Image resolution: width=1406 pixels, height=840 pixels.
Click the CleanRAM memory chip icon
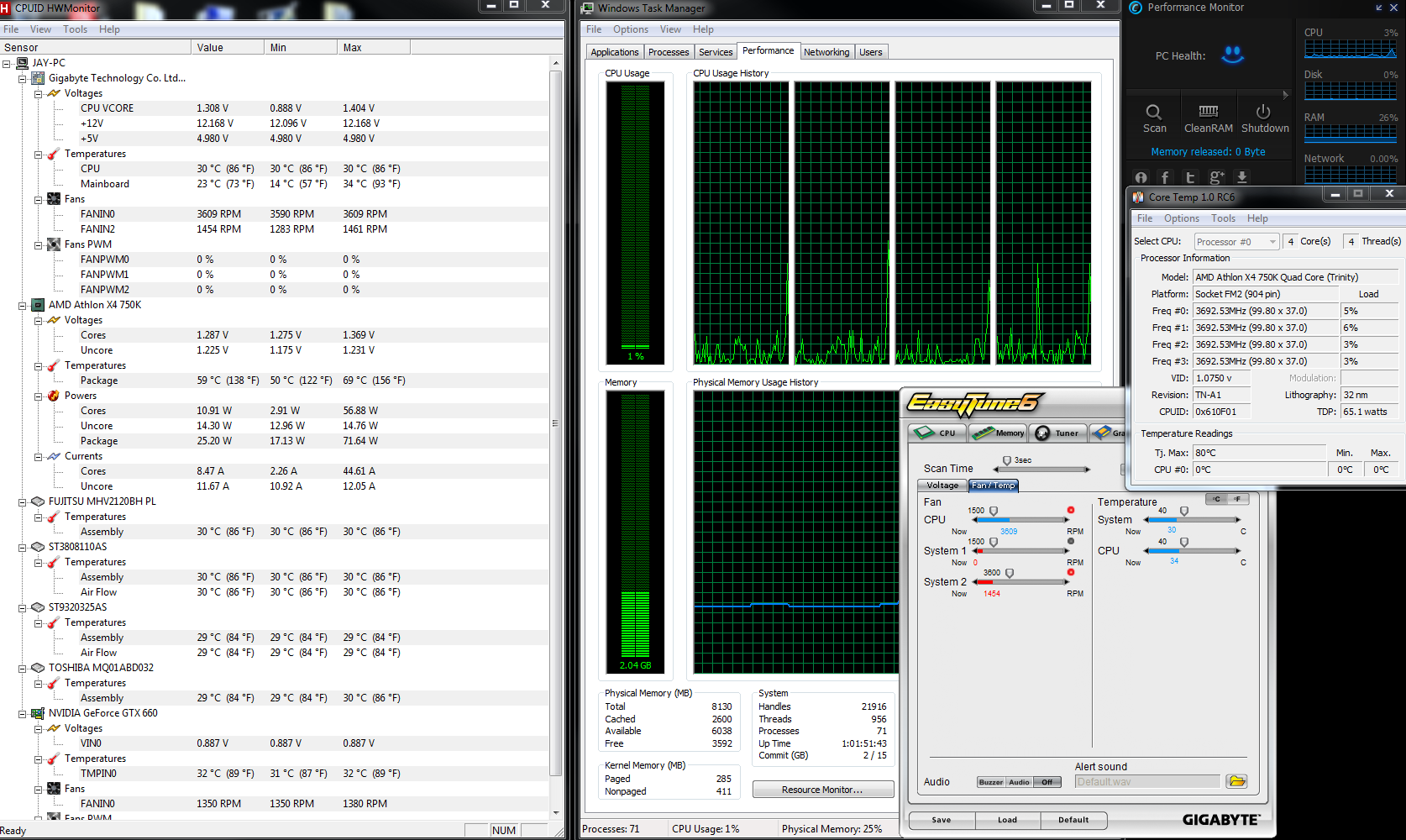click(x=1209, y=111)
